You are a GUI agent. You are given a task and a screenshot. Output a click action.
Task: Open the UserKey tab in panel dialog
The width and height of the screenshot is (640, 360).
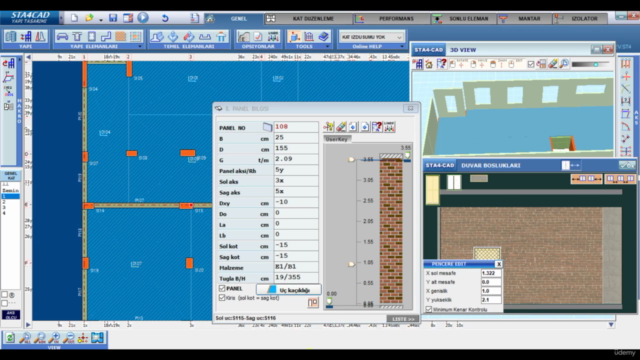(337, 139)
